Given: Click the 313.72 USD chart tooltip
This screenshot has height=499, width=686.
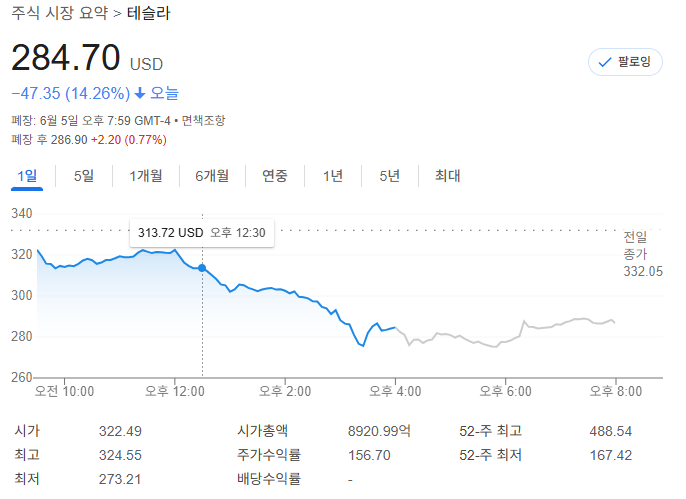Looking at the screenshot, I should coord(202,233).
